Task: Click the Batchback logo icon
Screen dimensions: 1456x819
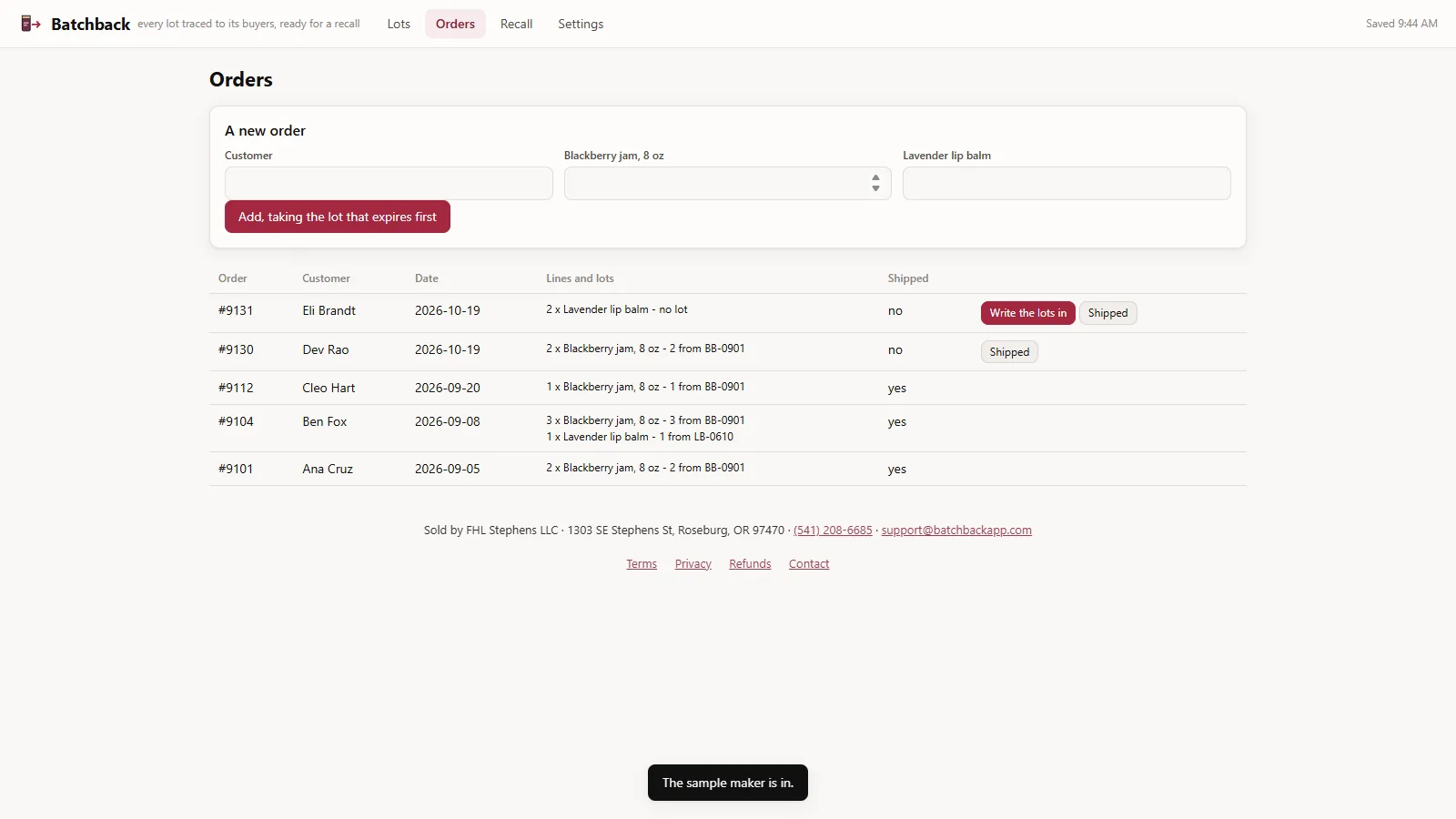Action: coord(31,24)
